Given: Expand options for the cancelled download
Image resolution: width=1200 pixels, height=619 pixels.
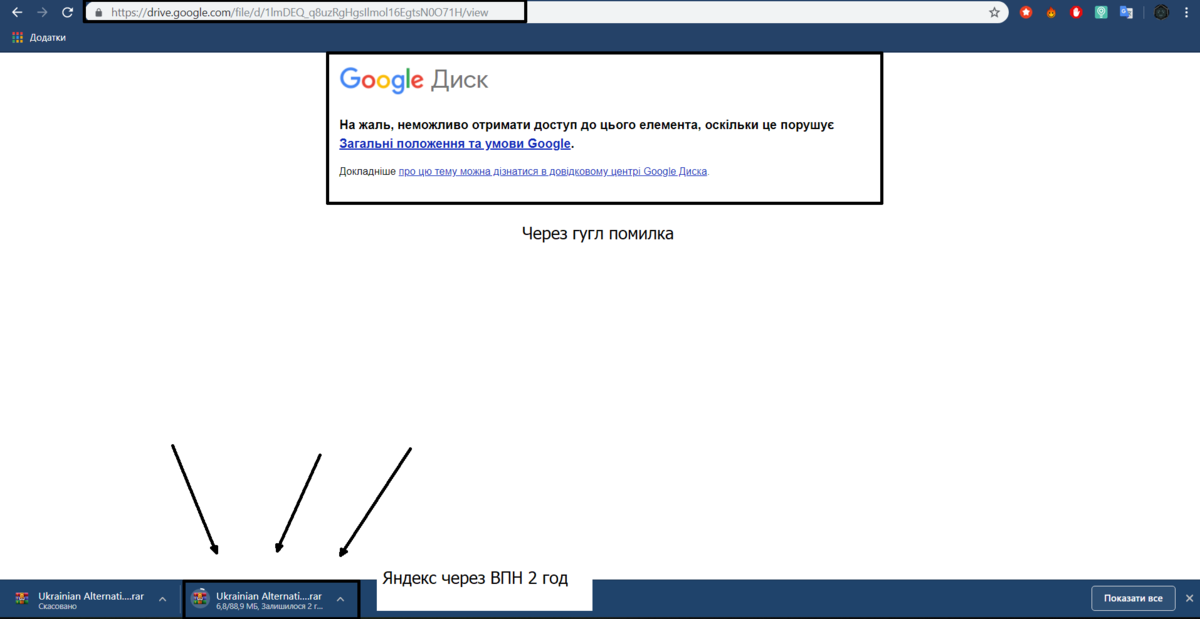Looking at the screenshot, I should [162, 599].
